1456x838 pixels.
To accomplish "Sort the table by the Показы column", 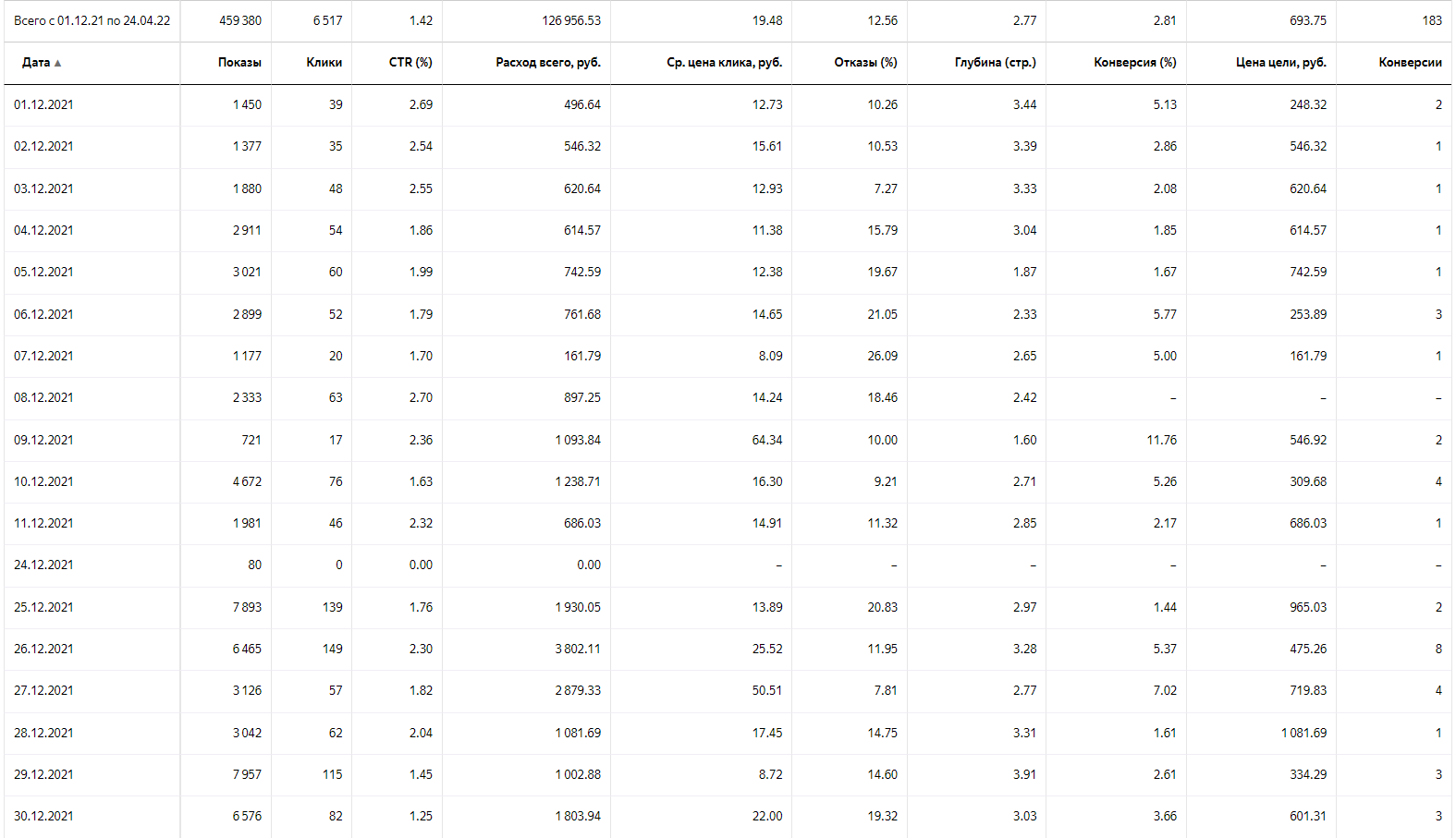I will pos(239,63).
